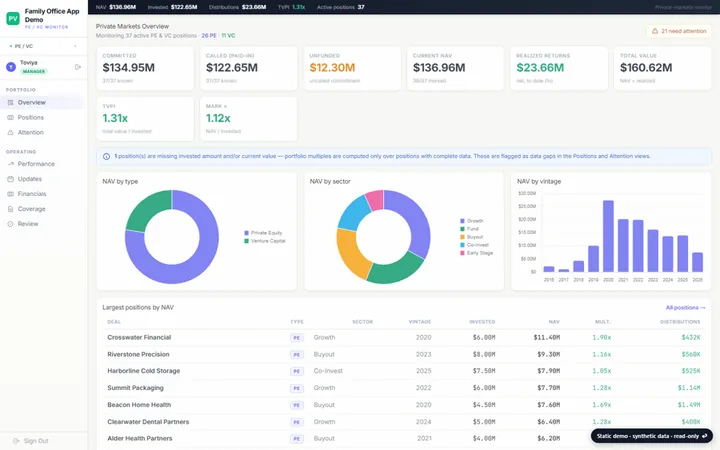Click the Coverage document icon in sidebar

tap(11, 209)
